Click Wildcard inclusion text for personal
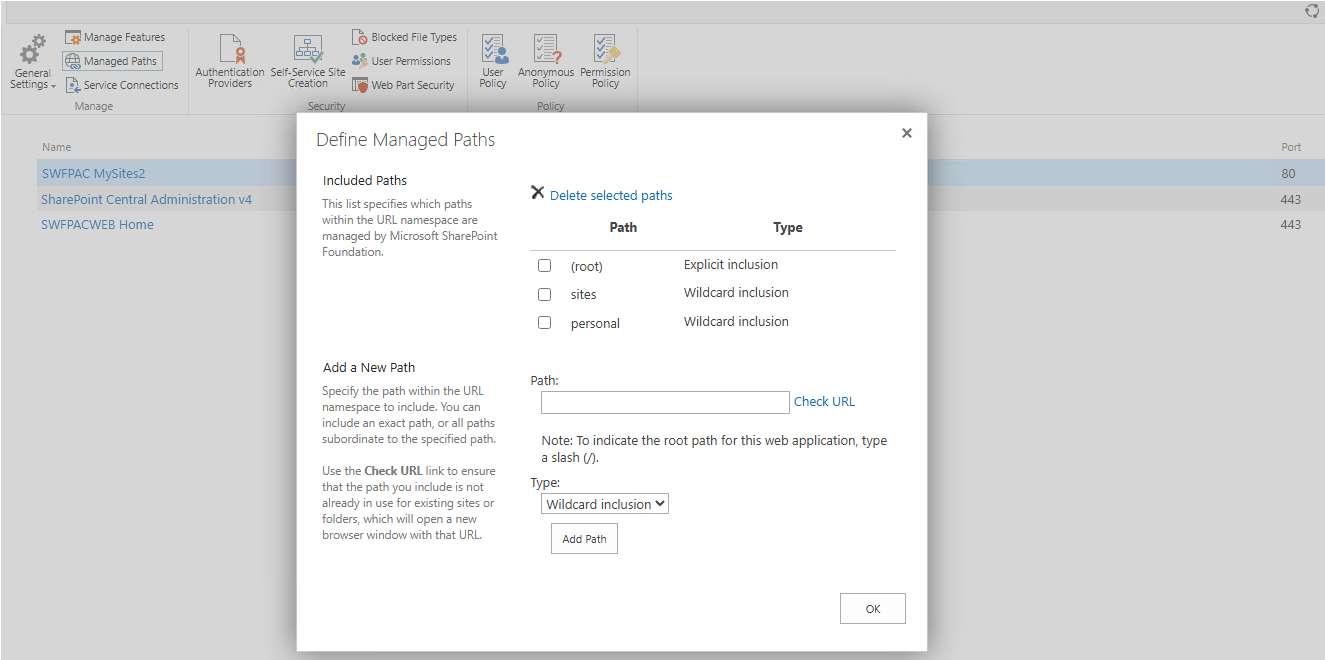The height and width of the screenshot is (660, 1325). (736, 322)
